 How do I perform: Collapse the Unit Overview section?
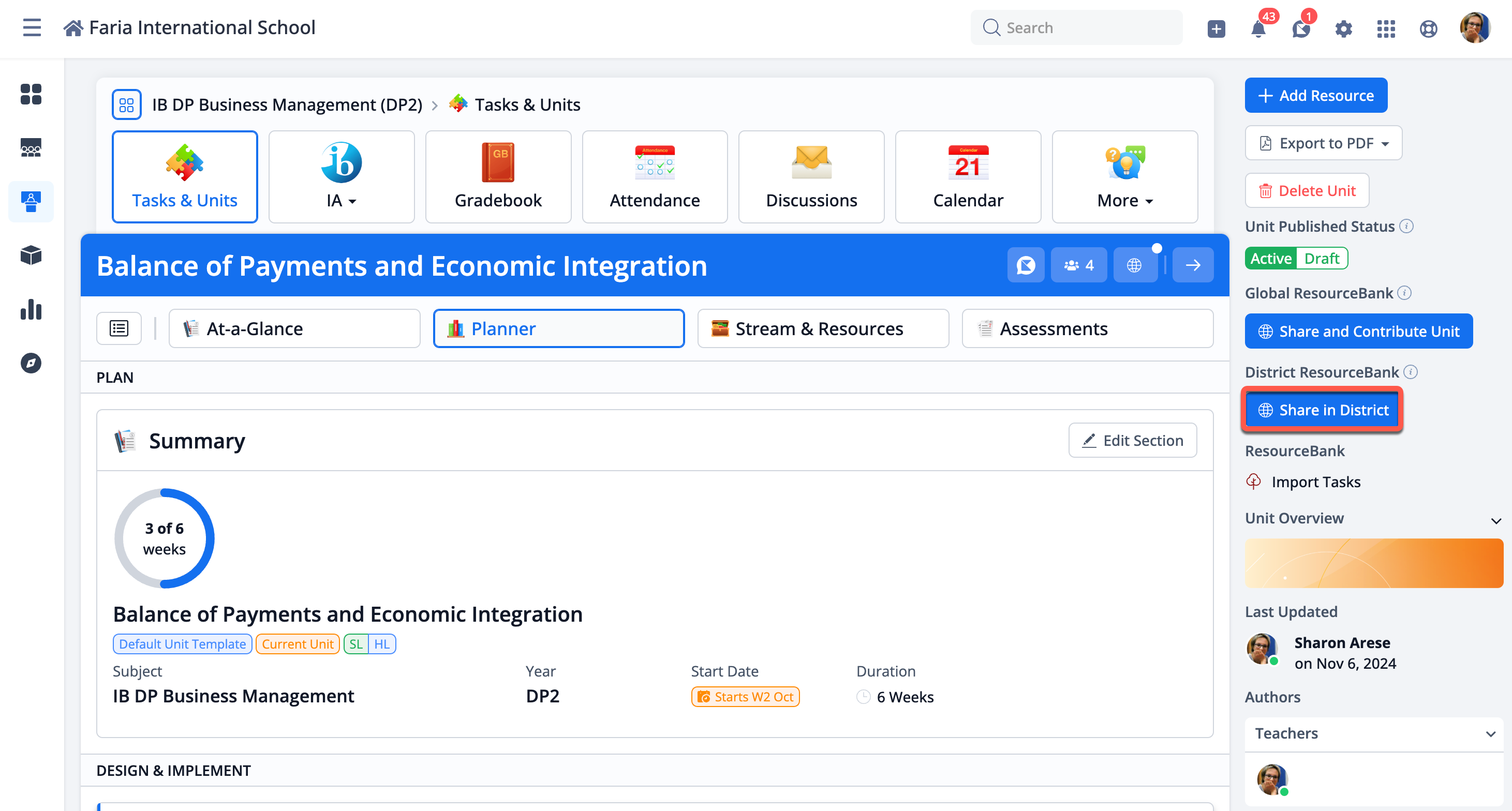pyautogui.click(x=1495, y=520)
